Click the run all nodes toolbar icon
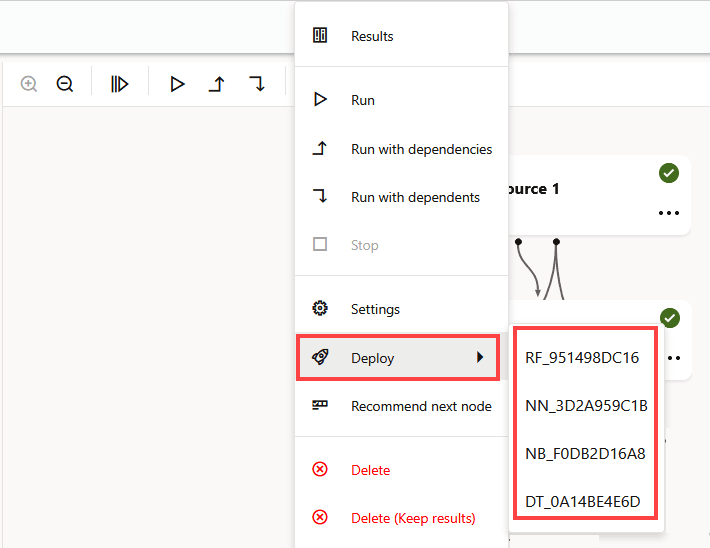The height and width of the screenshot is (548, 710). coord(120,84)
